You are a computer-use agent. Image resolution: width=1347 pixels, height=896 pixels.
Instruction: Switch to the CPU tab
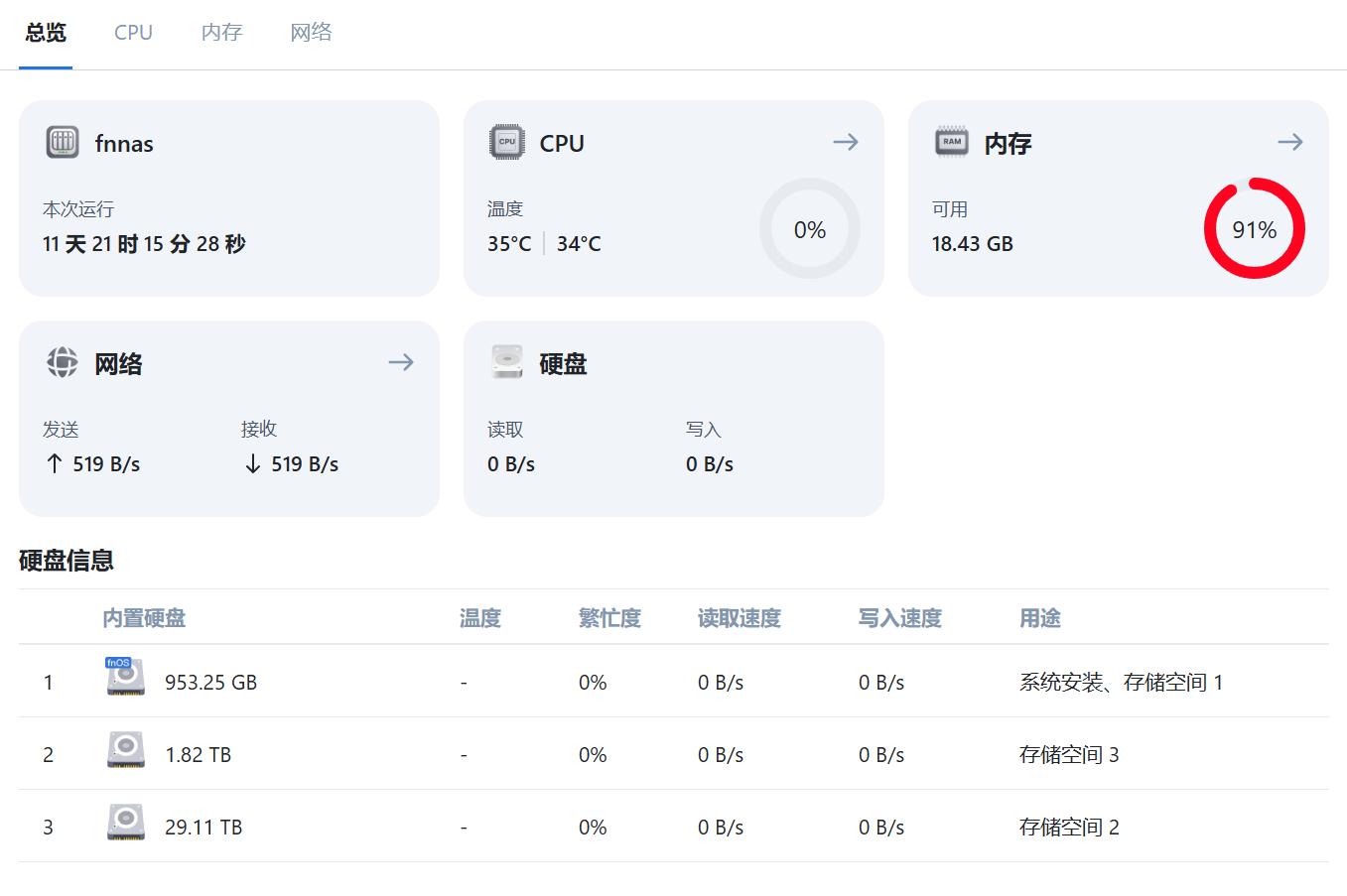[x=133, y=33]
